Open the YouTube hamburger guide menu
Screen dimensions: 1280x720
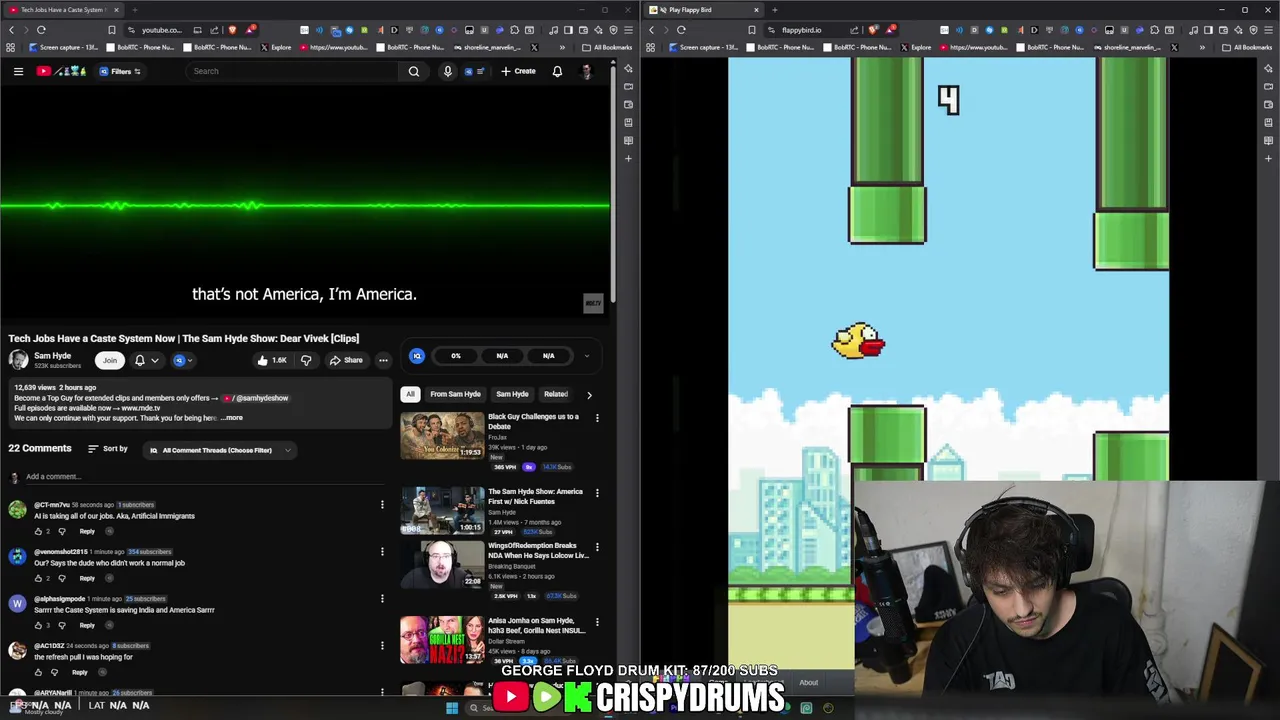click(x=18, y=71)
